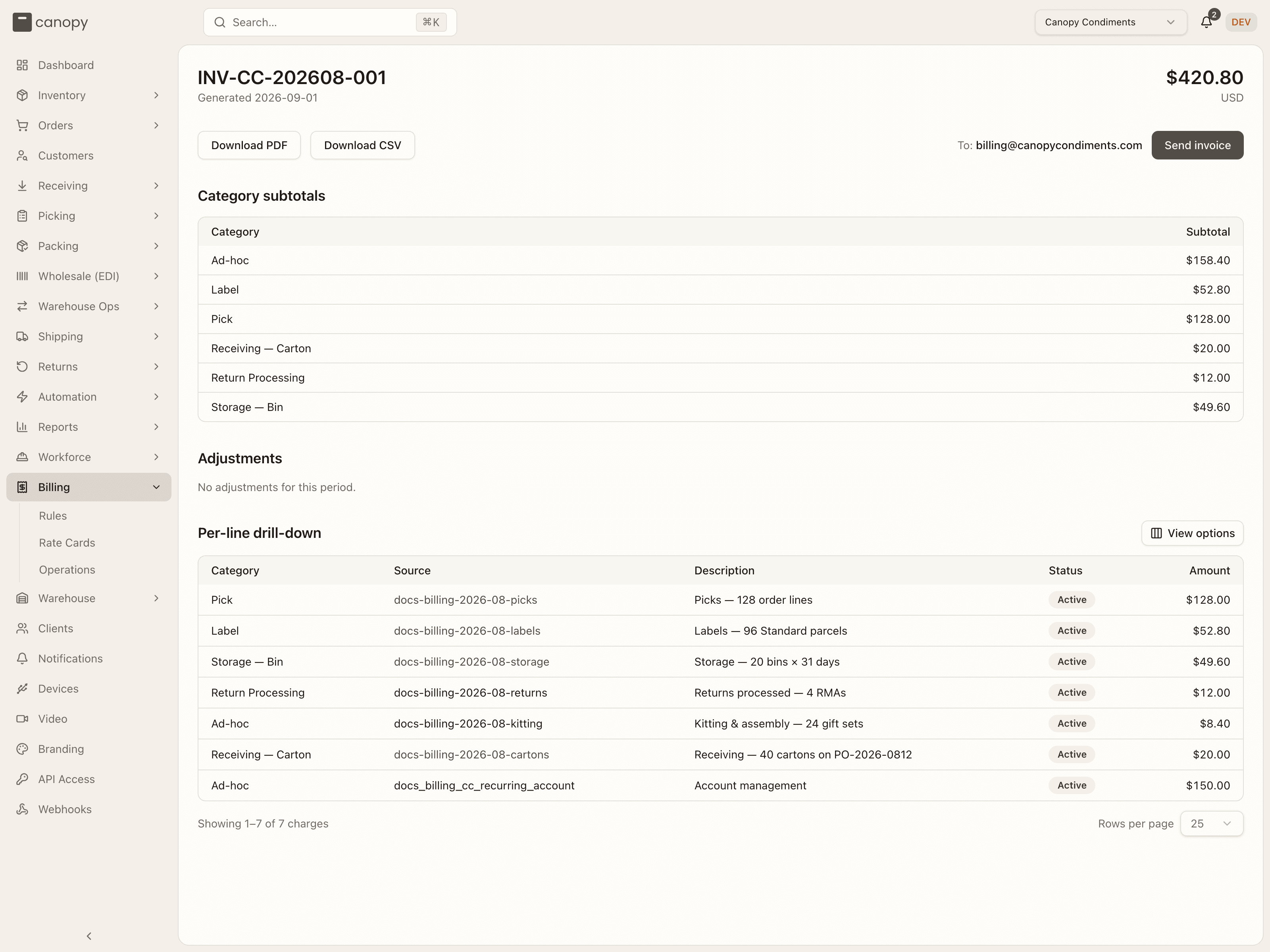Click the Webhooks icon in the sidebar
The width and height of the screenshot is (1270, 952).
coord(22,809)
